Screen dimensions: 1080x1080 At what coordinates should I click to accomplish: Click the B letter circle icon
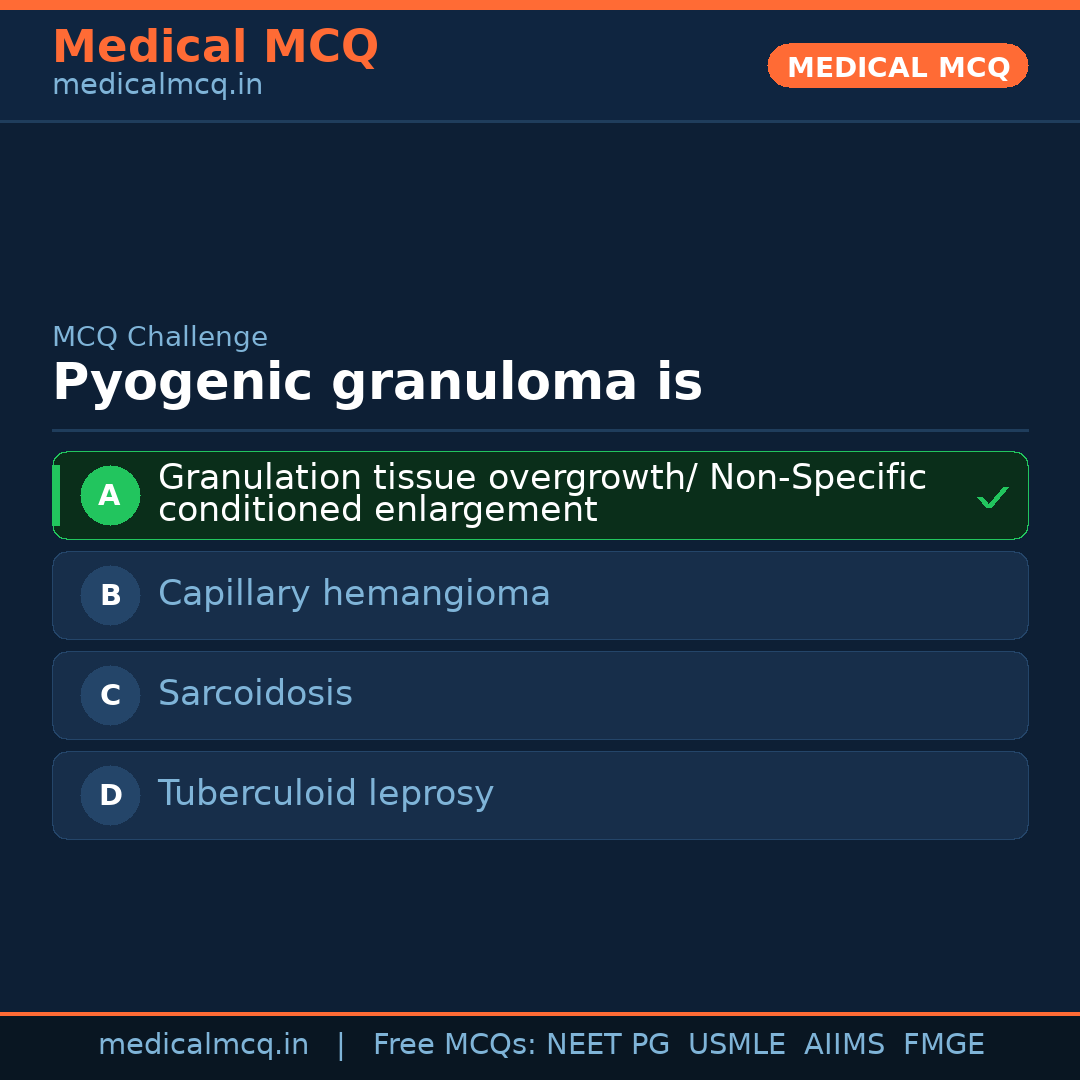click(110, 595)
